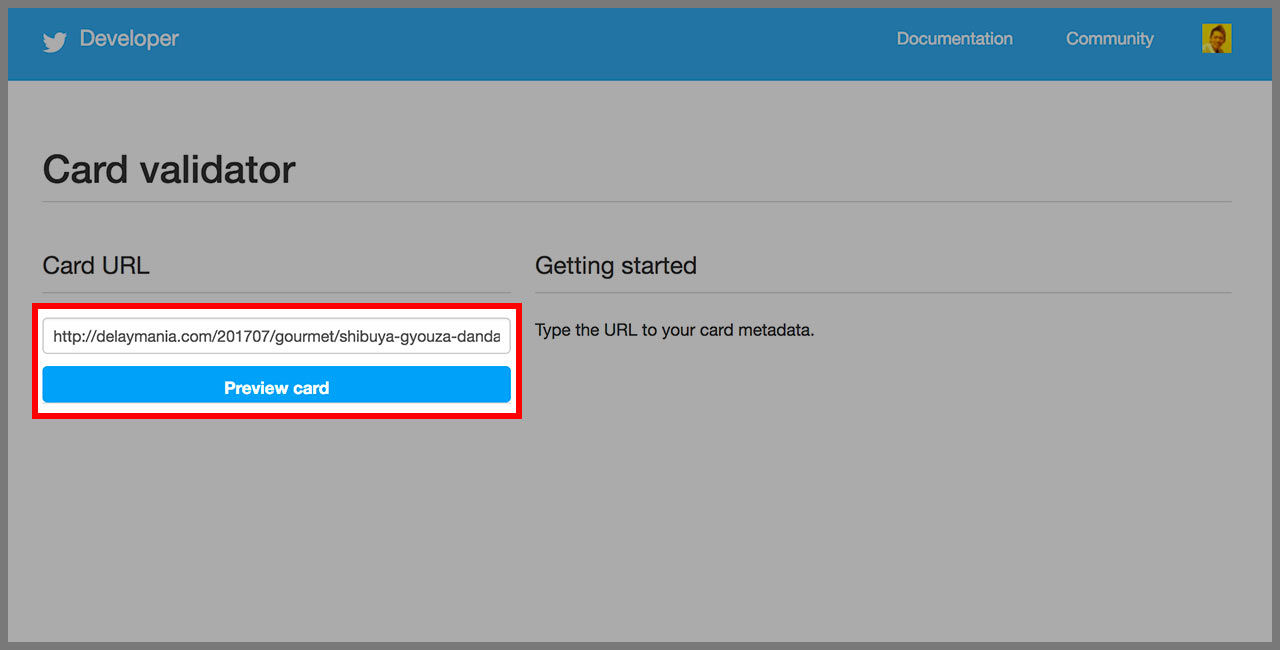The height and width of the screenshot is (650, 1280).
Task: Go to the Community menu item
Action: click(x=1109, y=39)
